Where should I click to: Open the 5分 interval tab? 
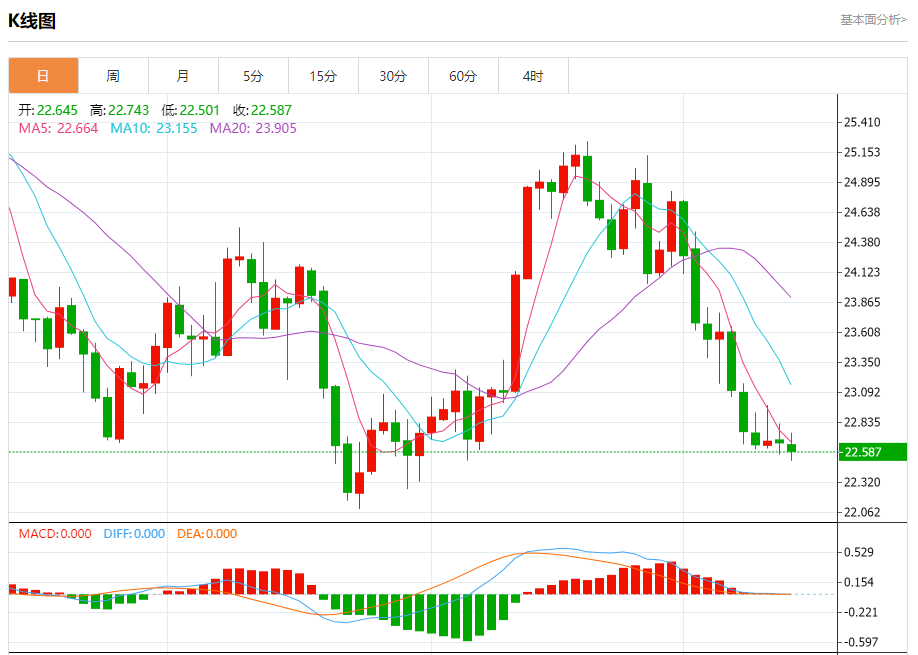pyautogui.click(x=254, y=76)
